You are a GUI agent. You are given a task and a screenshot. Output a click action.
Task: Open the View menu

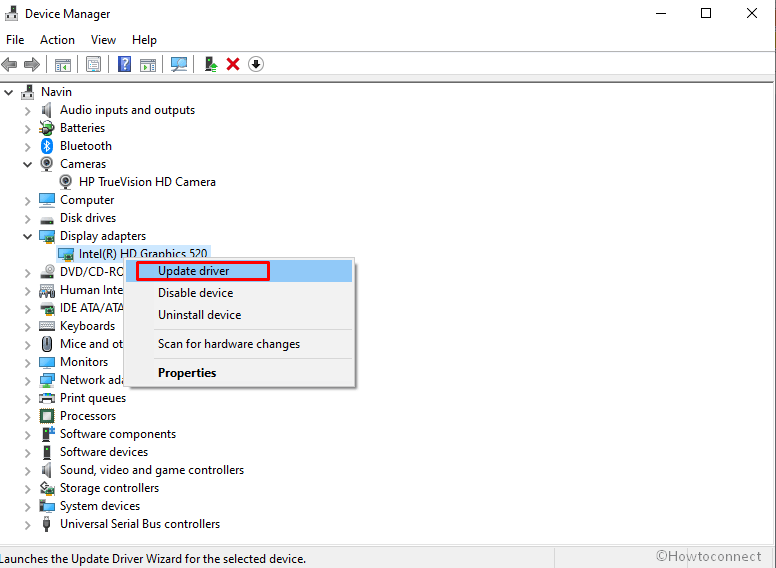[x=103, y=40]
